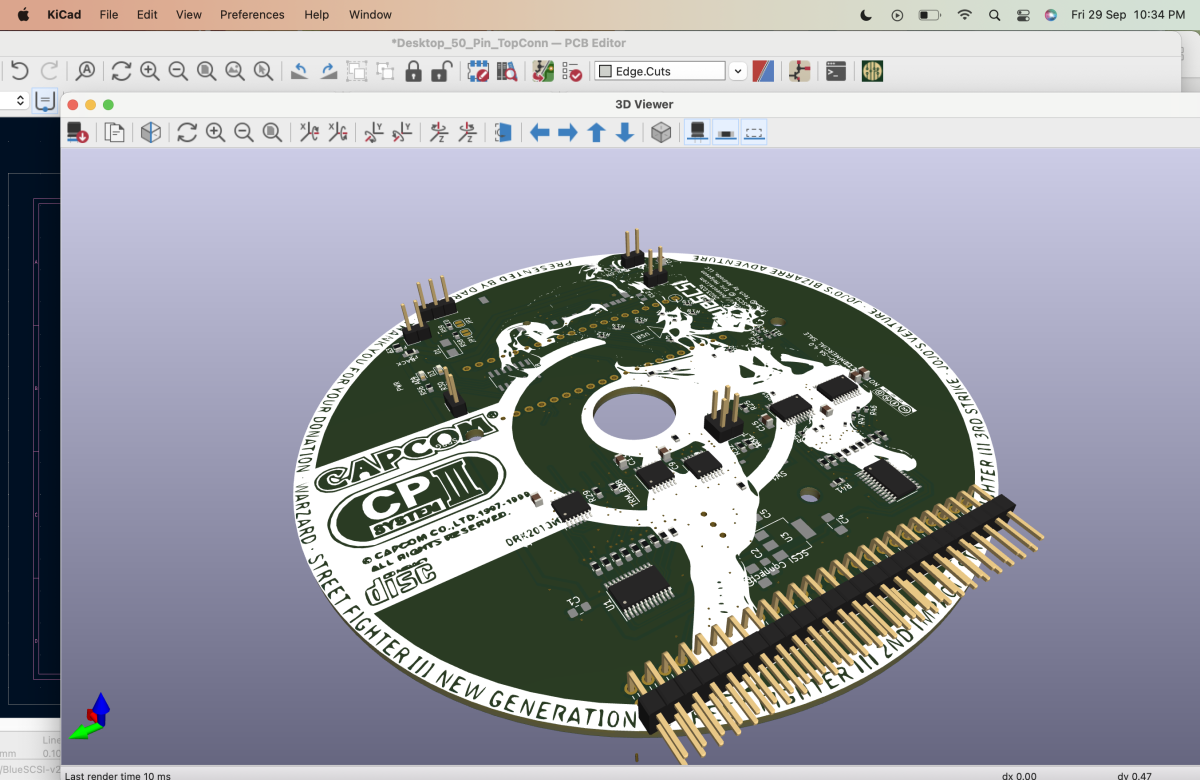The width and height of the screenshot is (1200, 780).
Task: Rotate selection counterclockwise in PCB Editor
Action: (x=299, y=71)
